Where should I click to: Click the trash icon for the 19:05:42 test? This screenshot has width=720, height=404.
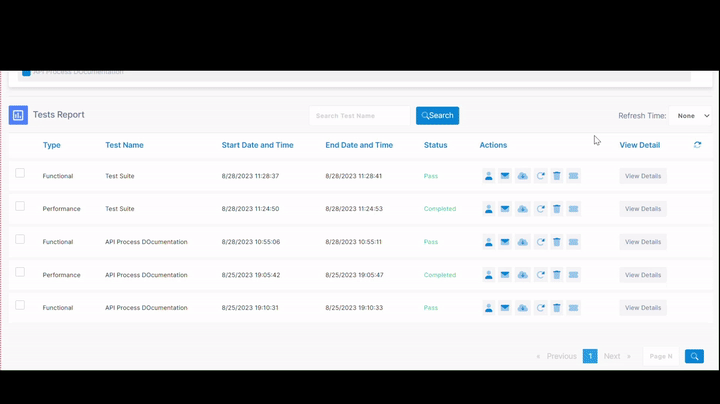(x=557, y=275)
